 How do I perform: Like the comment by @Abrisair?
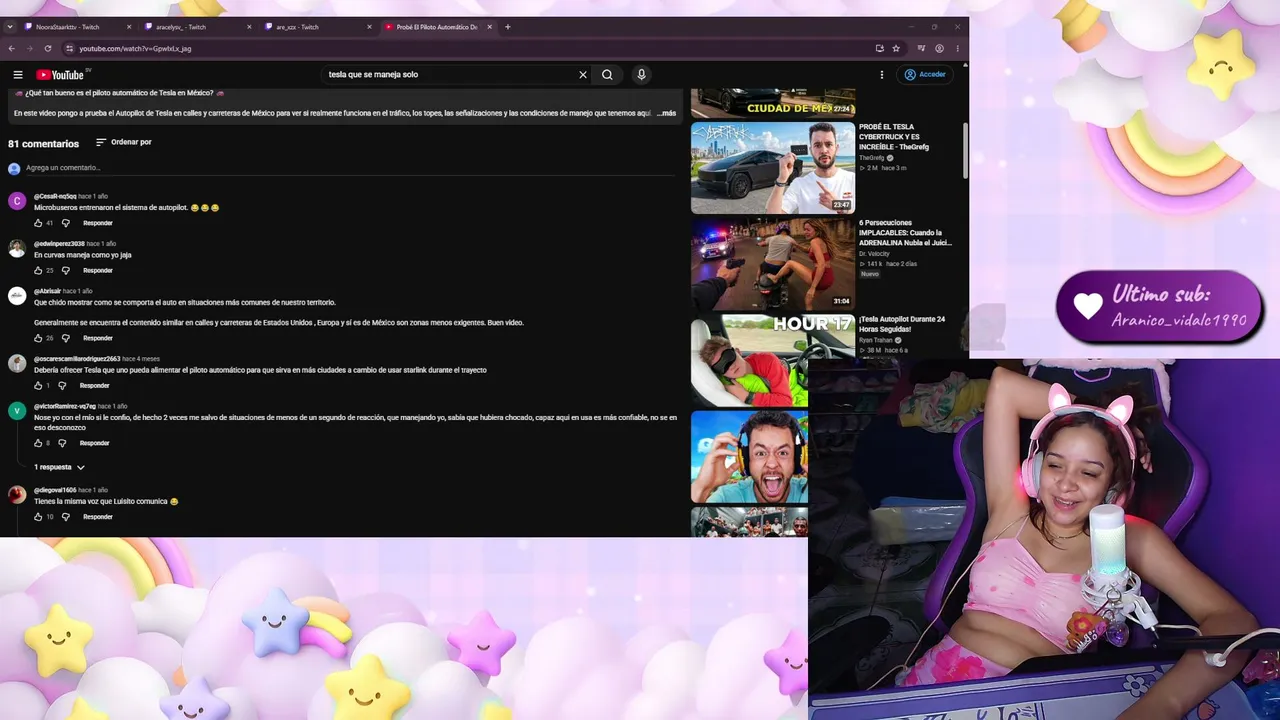[x=38, y=338]
